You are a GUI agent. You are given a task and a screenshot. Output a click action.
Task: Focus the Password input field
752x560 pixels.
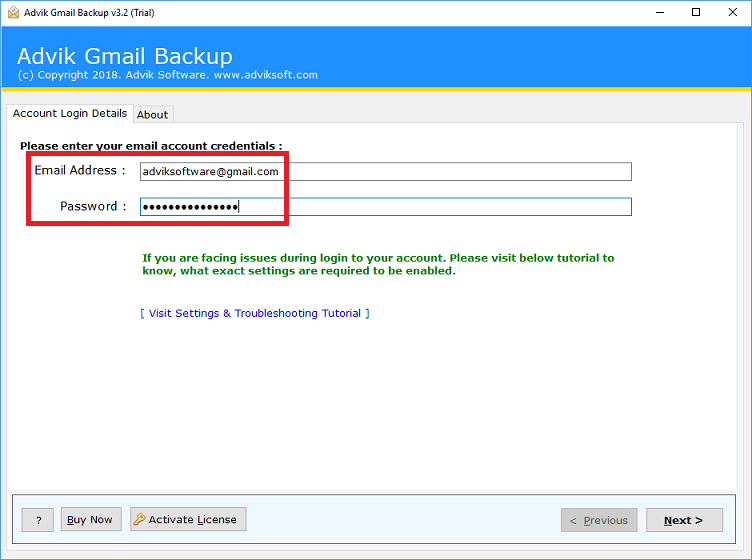(x=386, y=207)
